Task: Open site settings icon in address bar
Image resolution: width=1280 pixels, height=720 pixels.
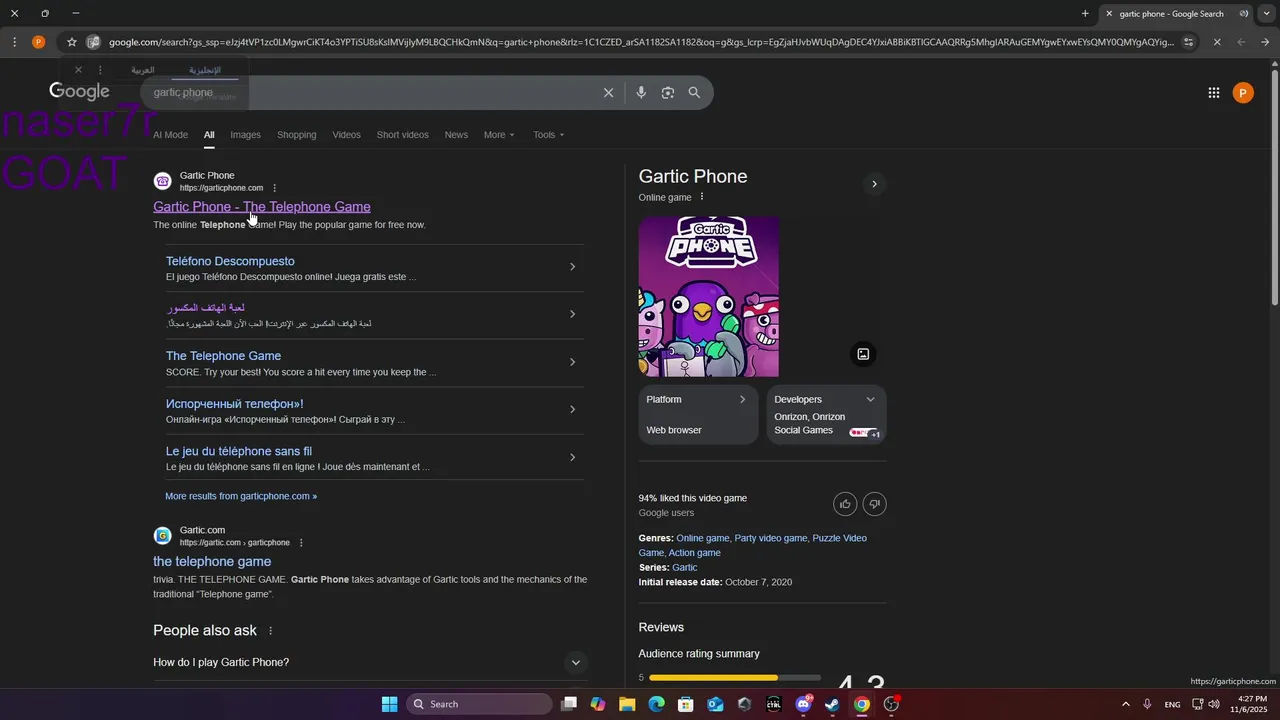Action: tap(1188, 42)
